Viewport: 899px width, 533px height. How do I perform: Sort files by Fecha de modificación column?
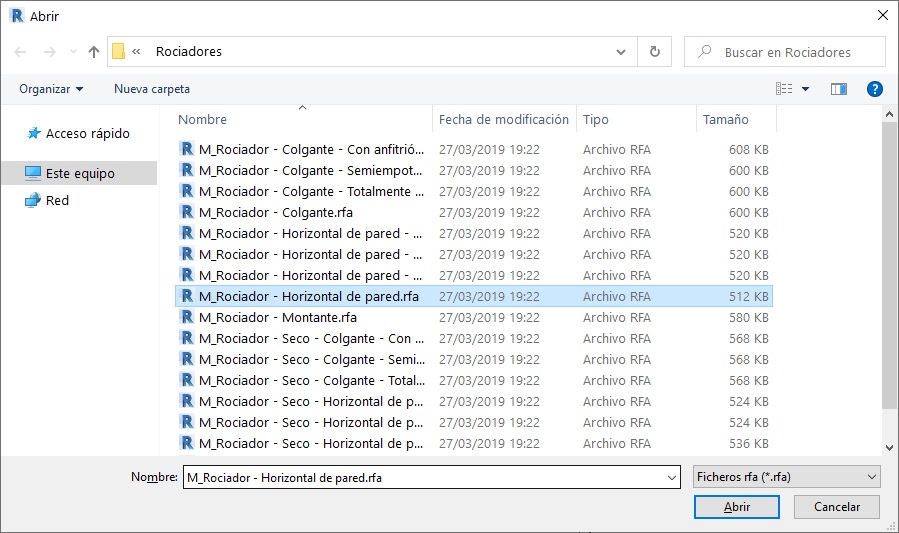tap(503, 119)
